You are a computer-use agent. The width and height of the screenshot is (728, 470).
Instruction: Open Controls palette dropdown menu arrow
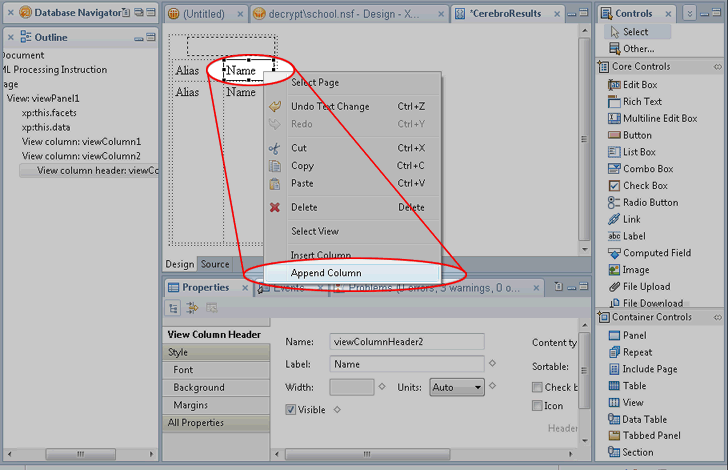(690, 14)
